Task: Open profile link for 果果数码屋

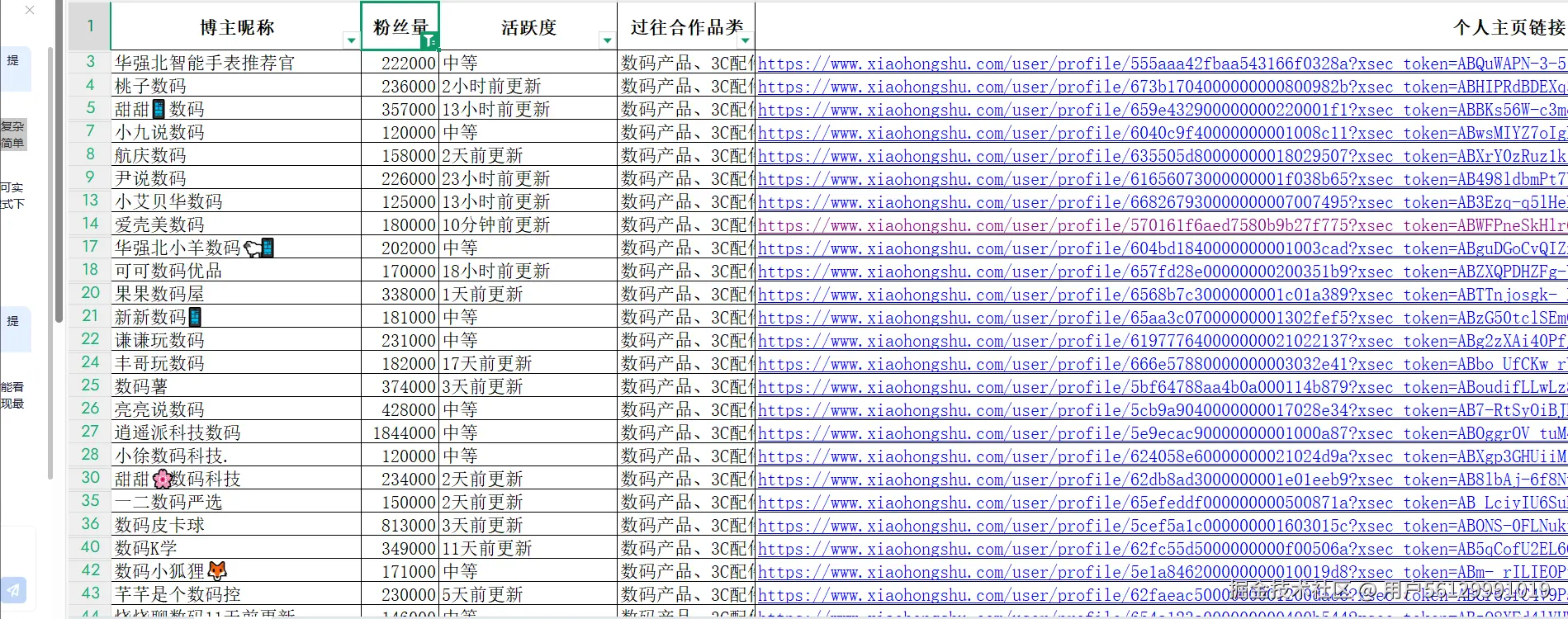Action: coord(1162,294)
